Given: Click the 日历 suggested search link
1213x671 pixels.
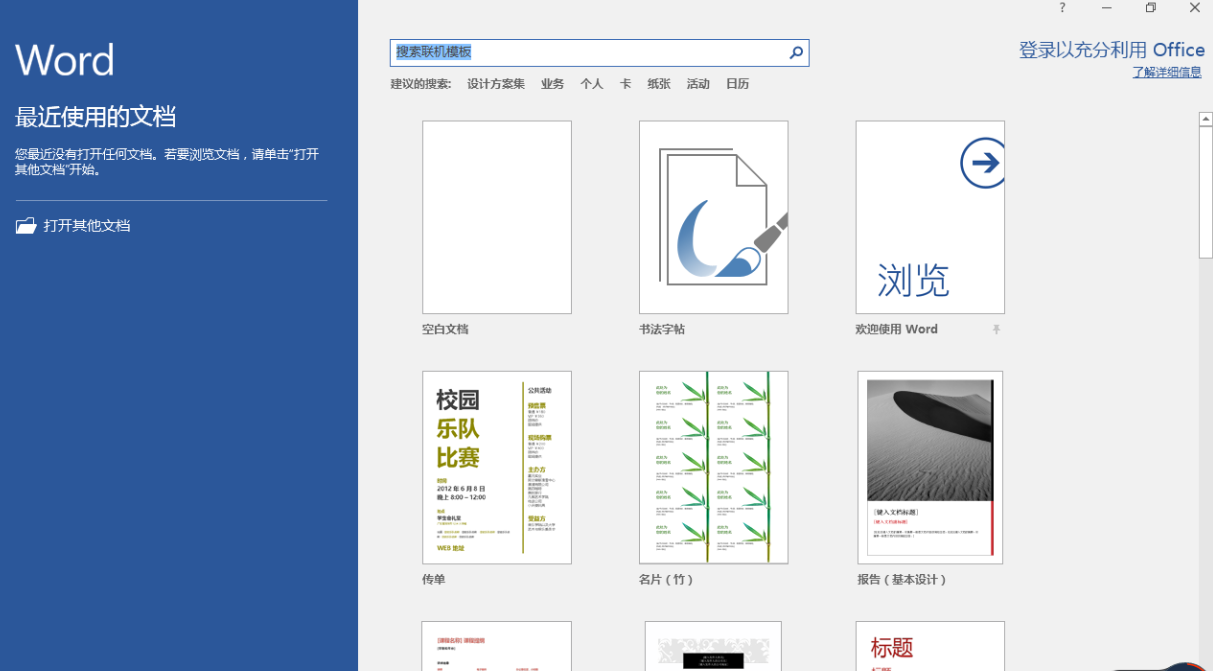Looking at the screenshot, I should 737,84.
